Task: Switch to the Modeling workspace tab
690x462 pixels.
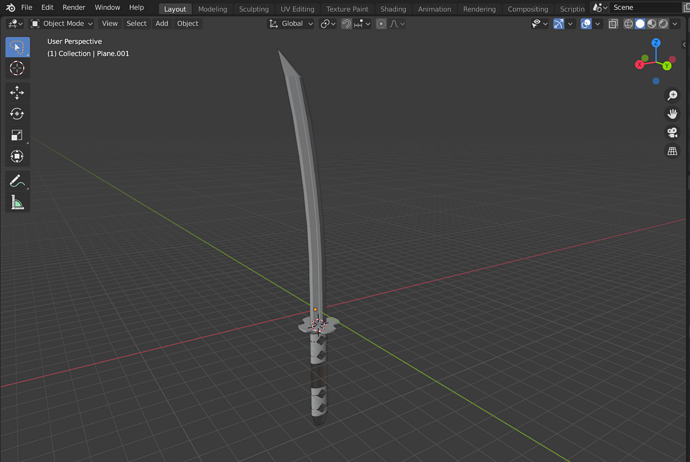Action: point(213,9)
